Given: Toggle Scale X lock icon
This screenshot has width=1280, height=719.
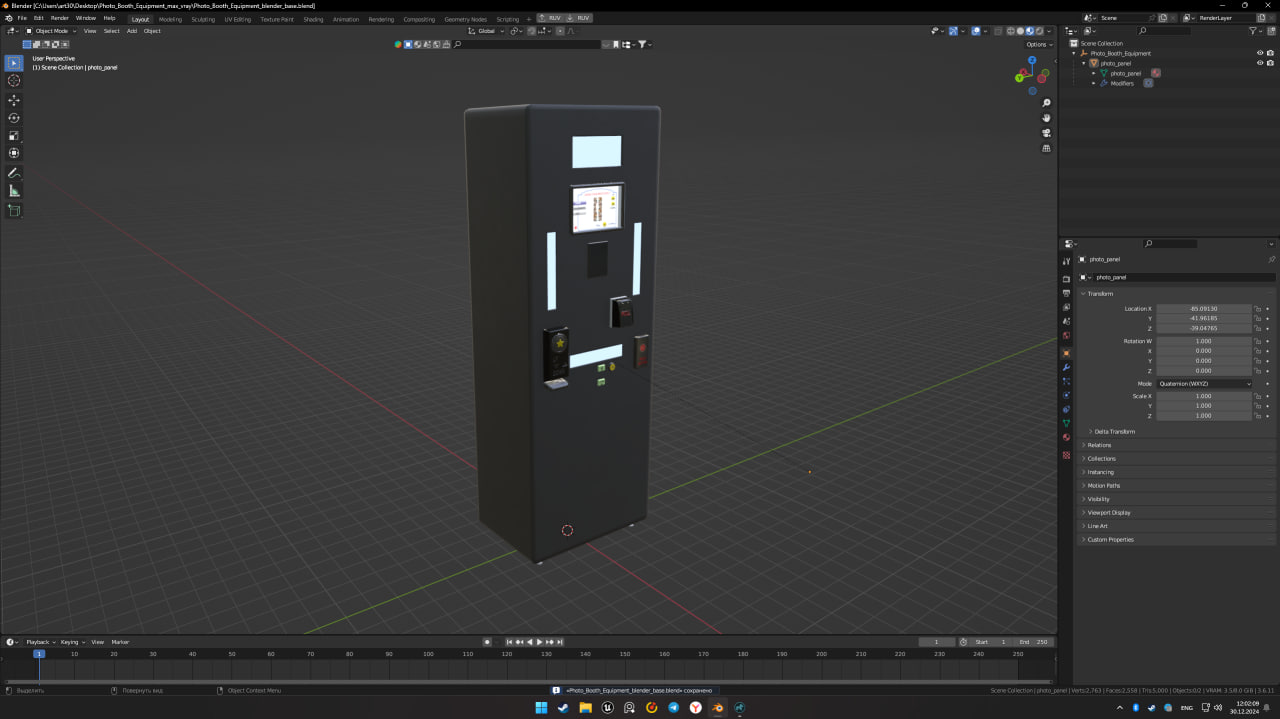Looking at the screenshot, I should tap(1258, 396).
